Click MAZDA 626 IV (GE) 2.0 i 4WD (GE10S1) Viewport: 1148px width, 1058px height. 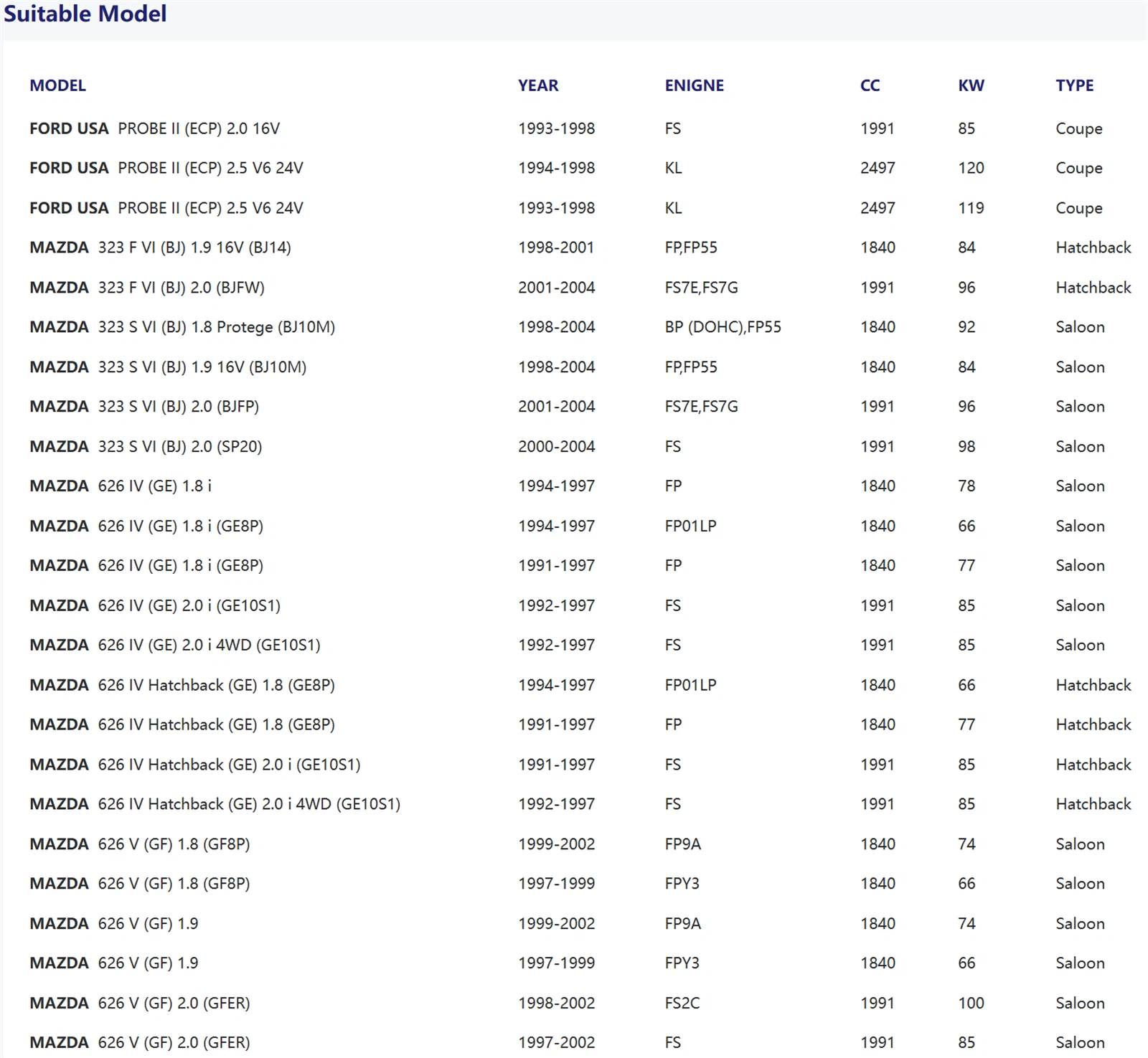(x=175, y=645)
